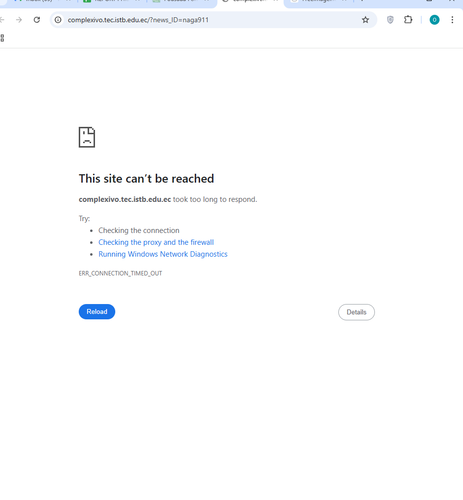Click 'Checking the connection' suggestion text

point(139,230)
